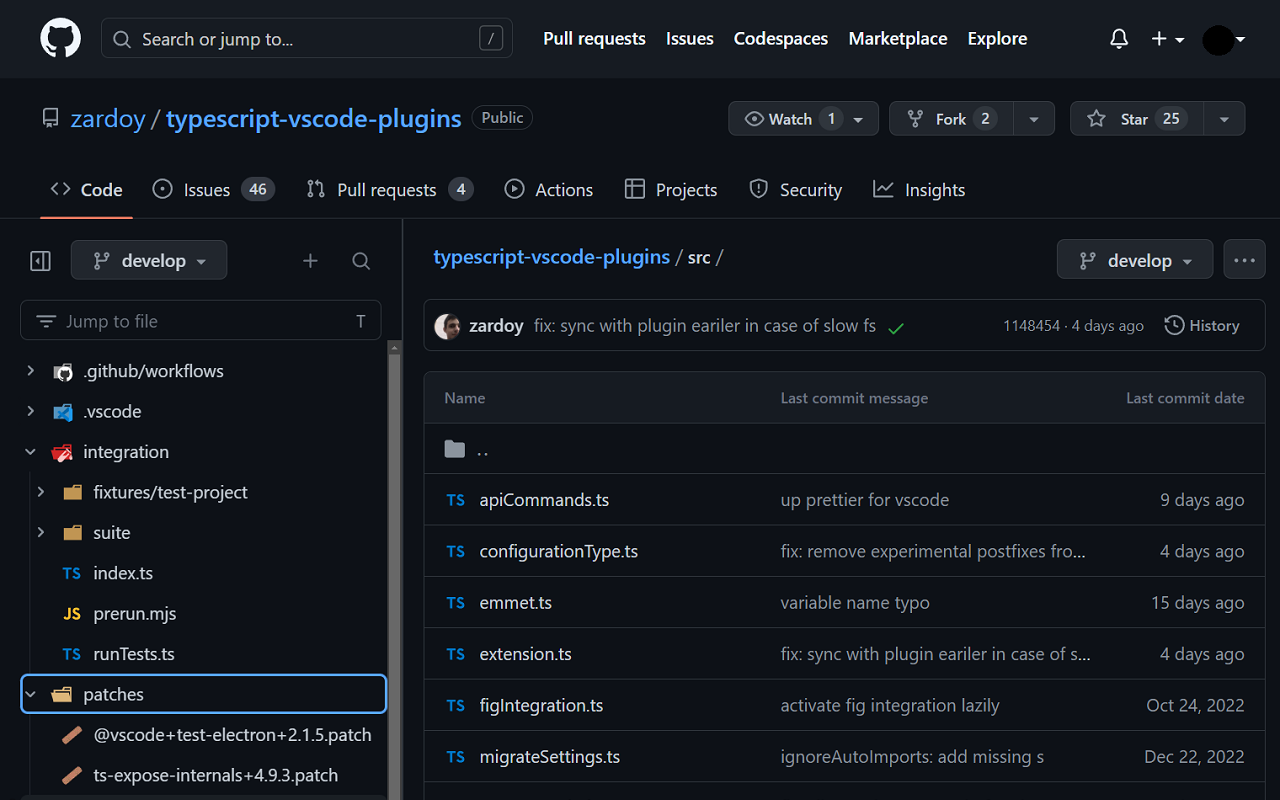1280x800 pixels.
Task: Open zardoy commit author avatar
Action: coord(447,326)
